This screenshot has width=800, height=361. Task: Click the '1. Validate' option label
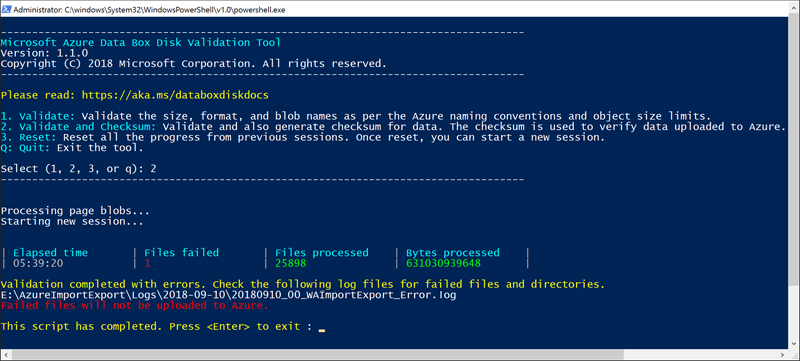(x=38, y=116)
